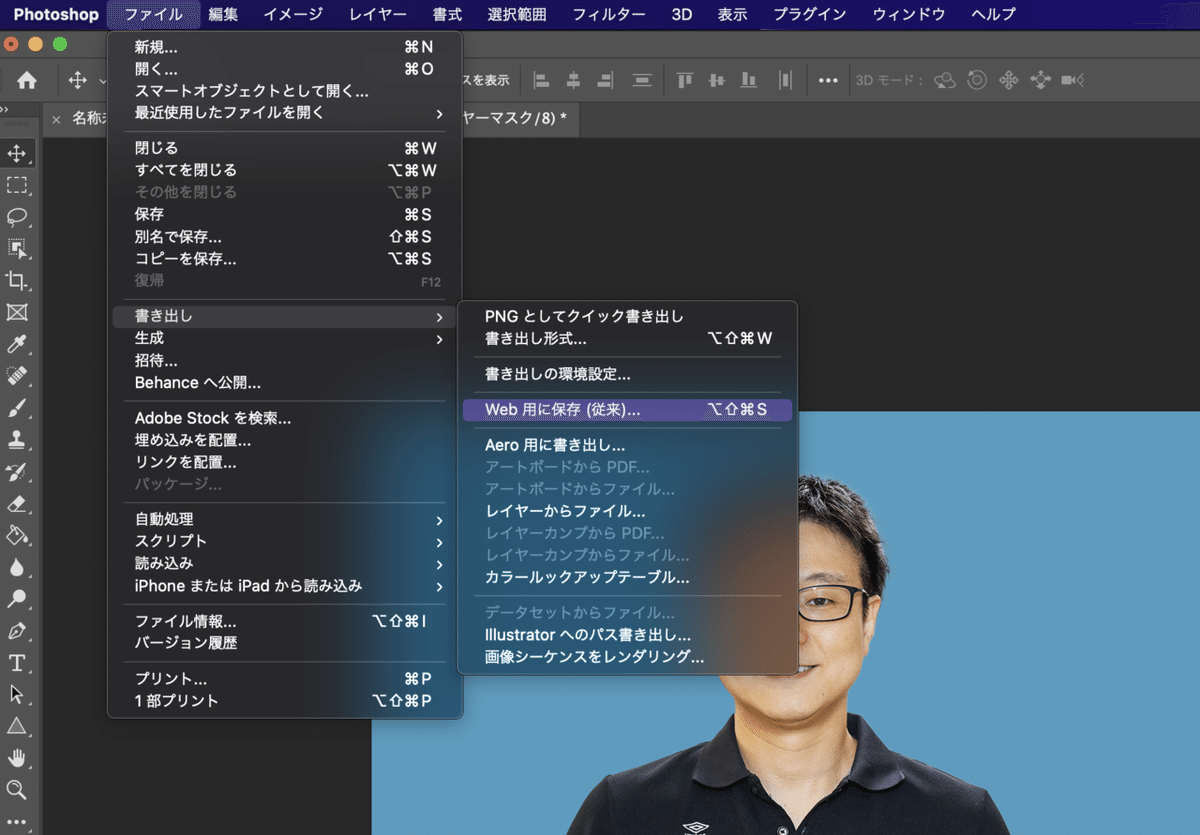The image size is (1200, 835).
Task: Select the Hand tool
Action: pyautogui.click(x=17, y=758)
